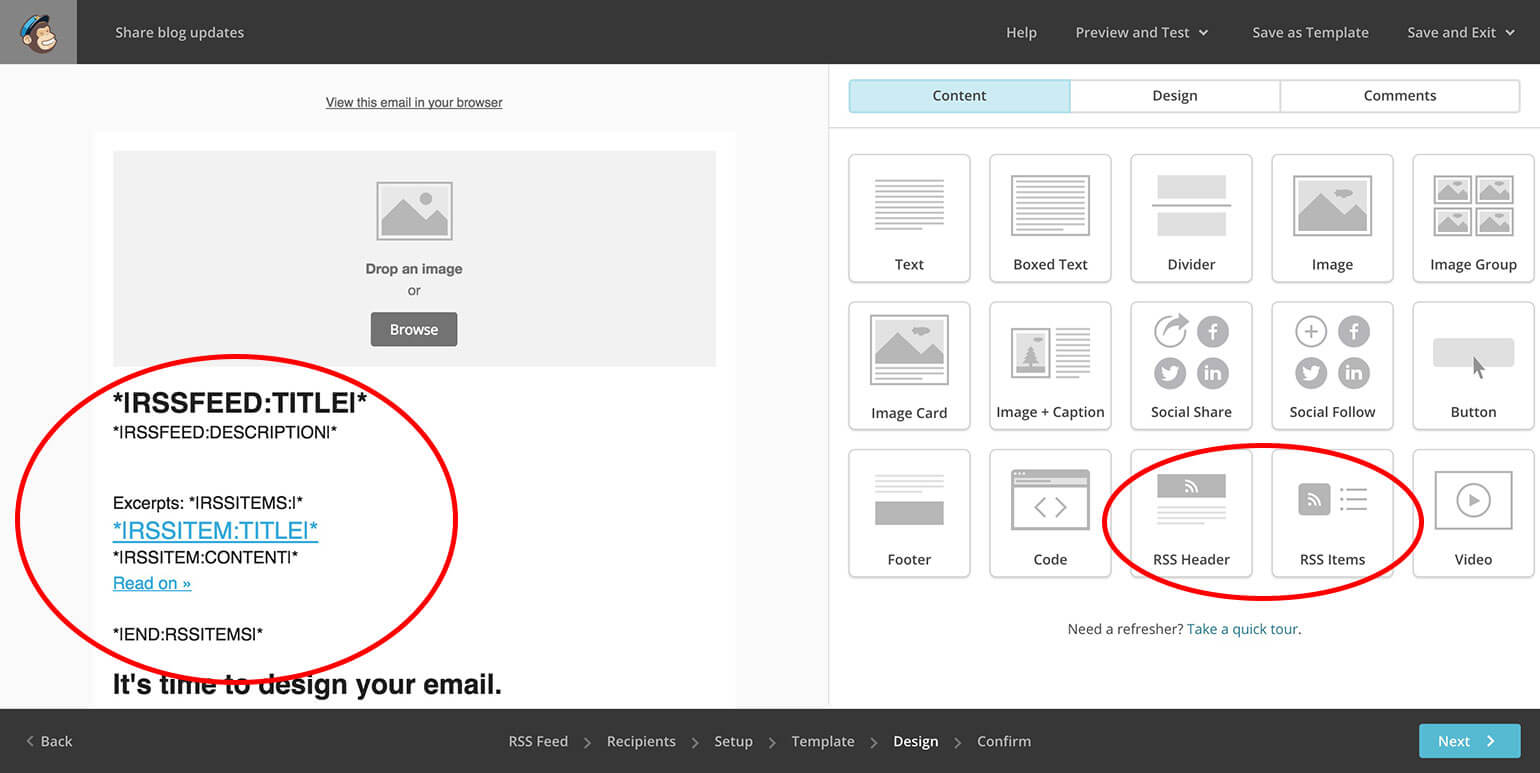Viewport: 1540px width, 773px height.
Task: Select the RSS Header block
Action: pos(1191,513)
